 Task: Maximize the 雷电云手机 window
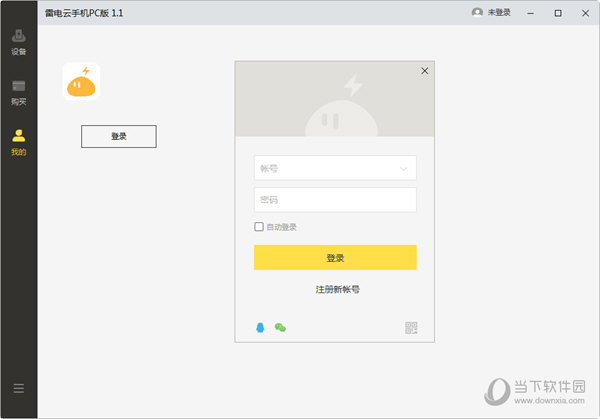click(558, 13)
